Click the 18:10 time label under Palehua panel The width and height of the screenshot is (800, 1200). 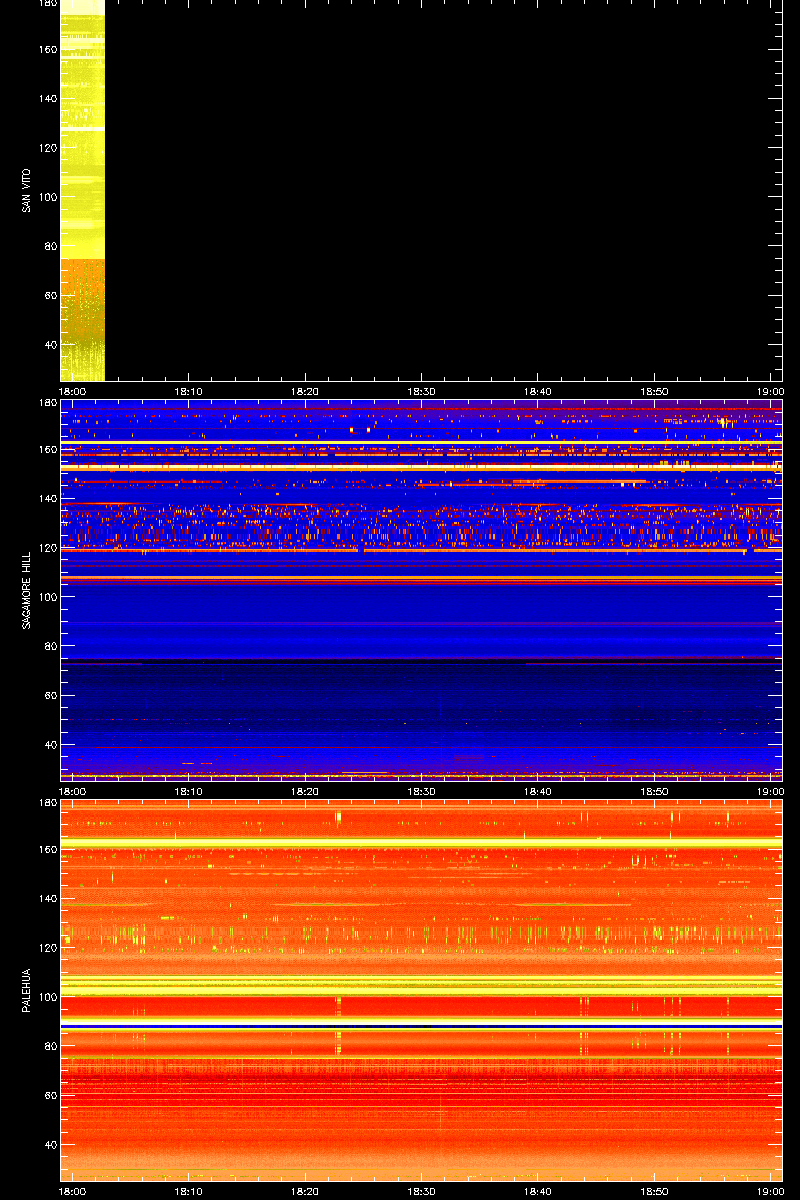[189, 1192]
